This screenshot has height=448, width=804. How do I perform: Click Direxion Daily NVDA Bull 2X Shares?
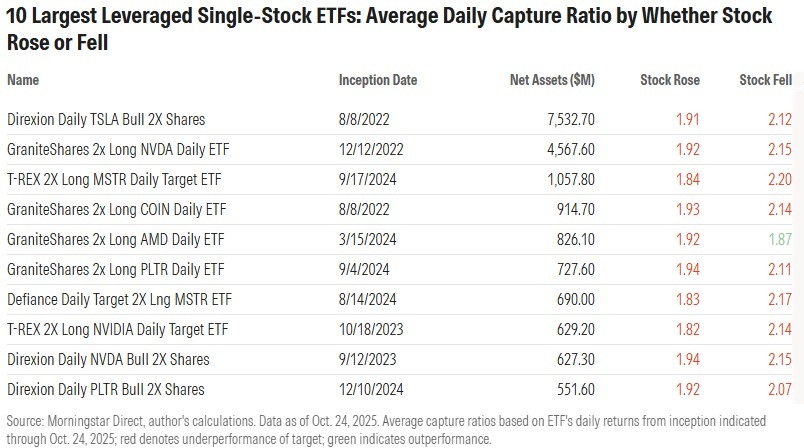[108, 359]
